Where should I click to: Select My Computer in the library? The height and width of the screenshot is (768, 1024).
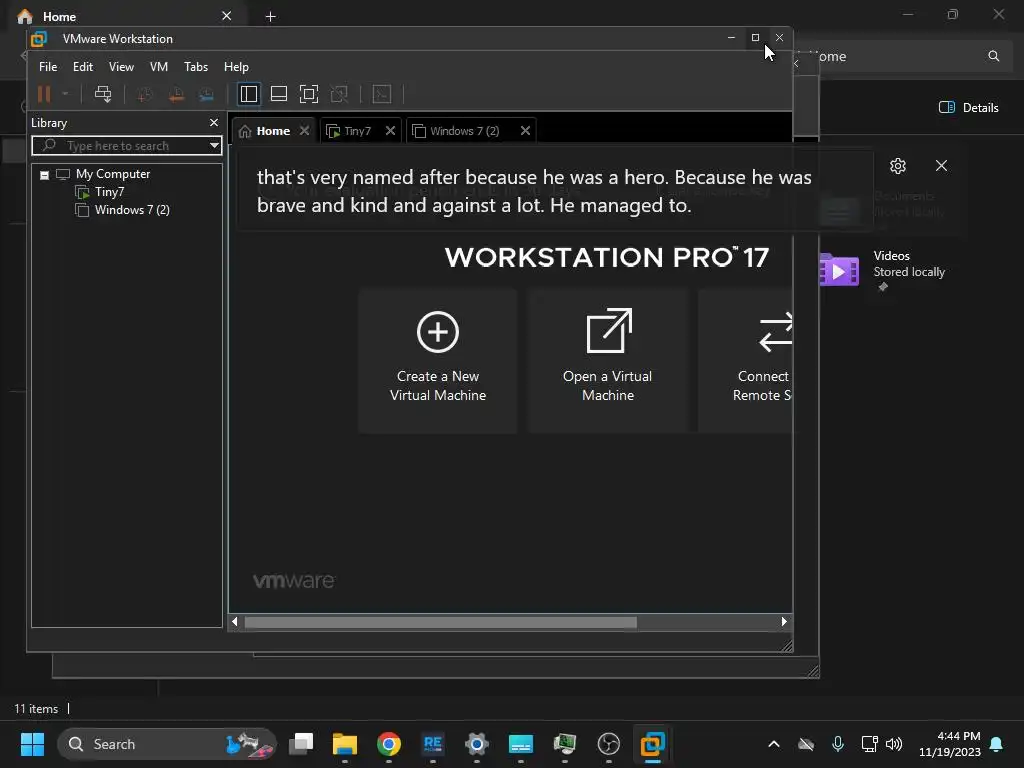pos(112,174)
